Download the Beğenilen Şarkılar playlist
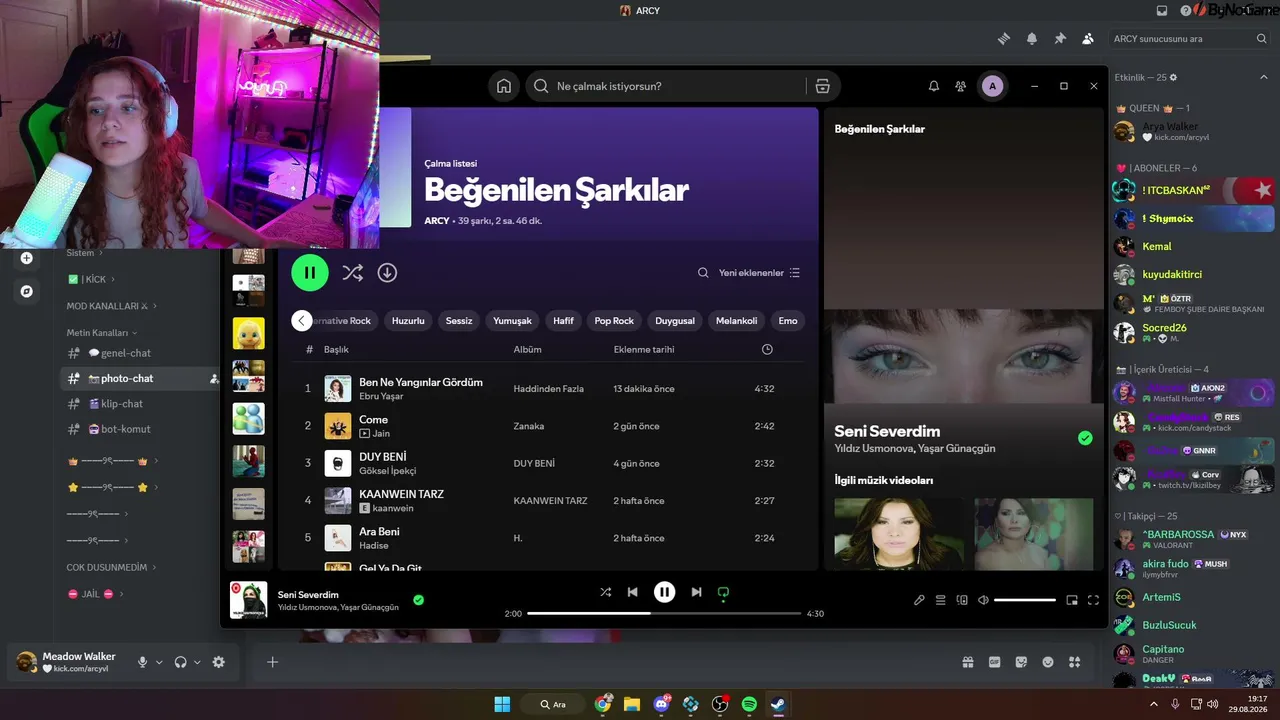The image size is (1280, 720). pyautogui.click(x=387, y=272)
